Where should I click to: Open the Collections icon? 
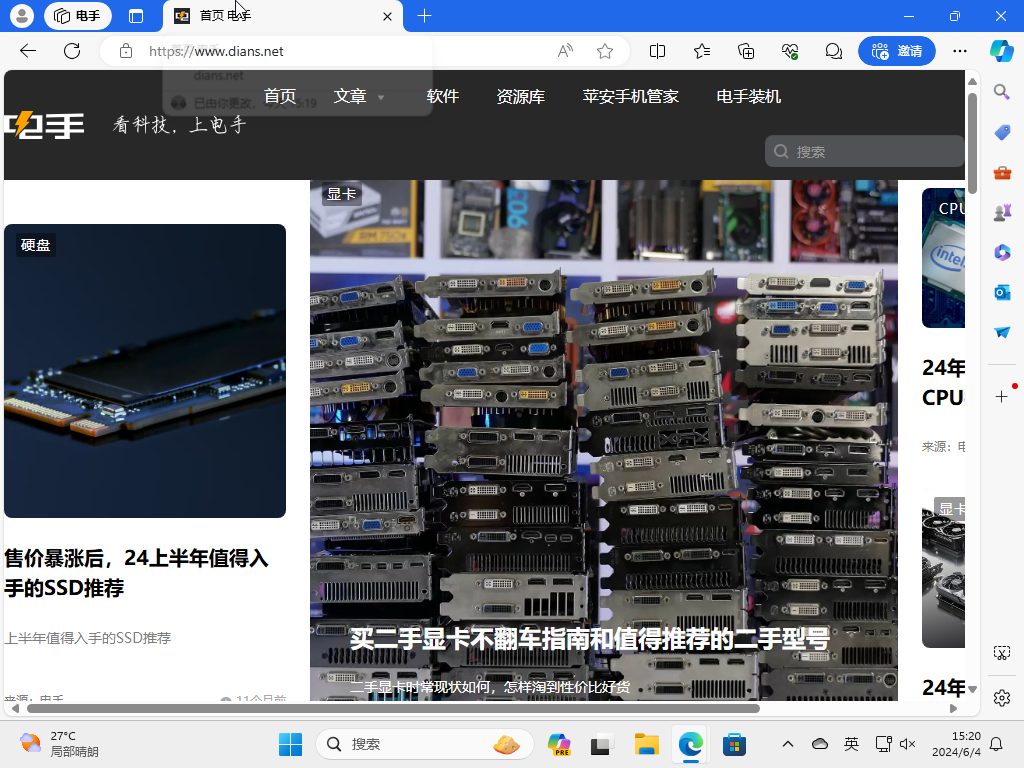point(745,51)
